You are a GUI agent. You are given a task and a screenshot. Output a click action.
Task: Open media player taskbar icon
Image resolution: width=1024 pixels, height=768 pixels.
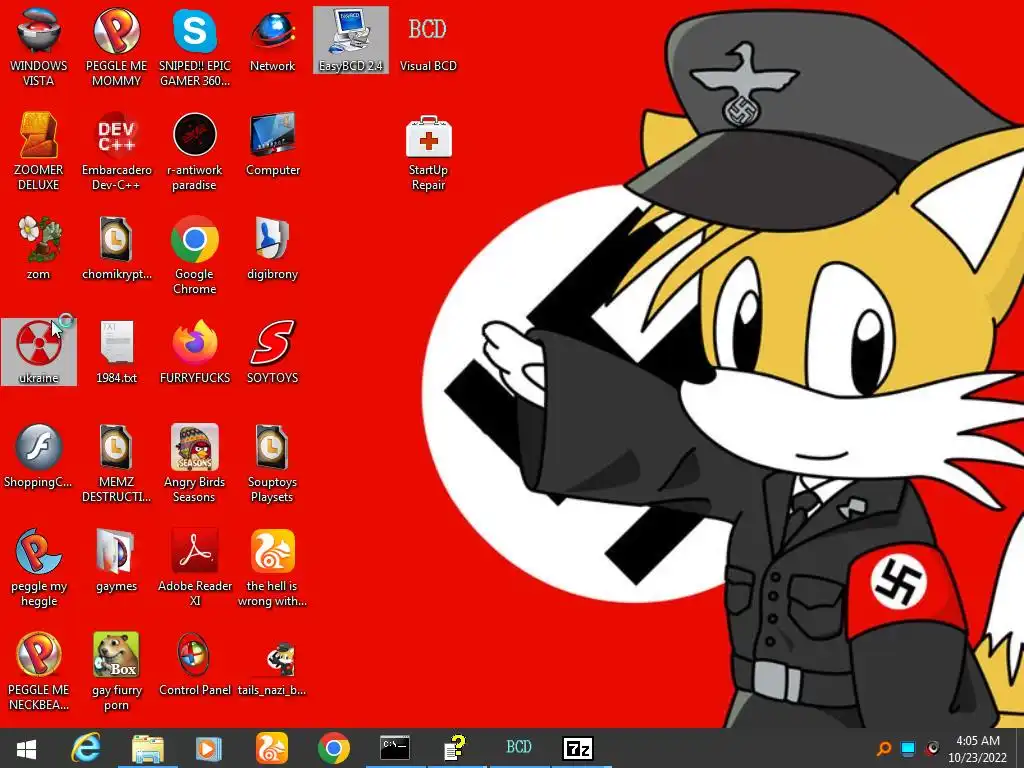point(209,748)
